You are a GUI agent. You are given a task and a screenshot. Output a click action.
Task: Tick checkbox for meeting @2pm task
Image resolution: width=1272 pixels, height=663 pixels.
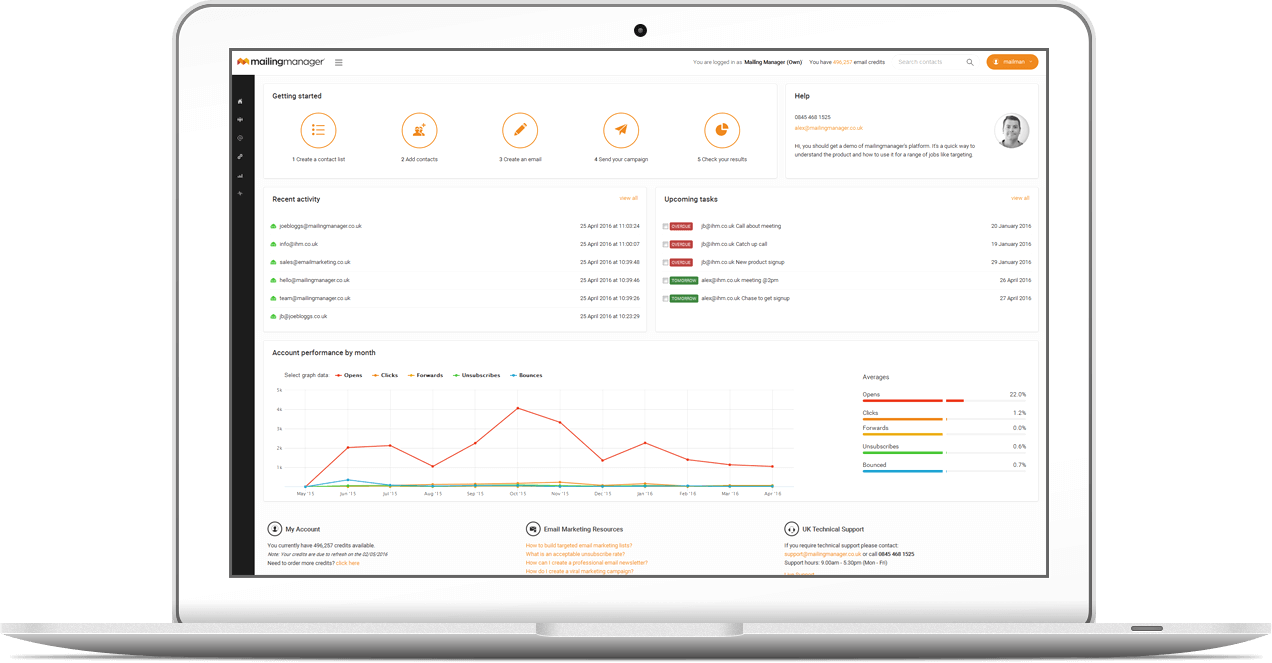[666, 280]
